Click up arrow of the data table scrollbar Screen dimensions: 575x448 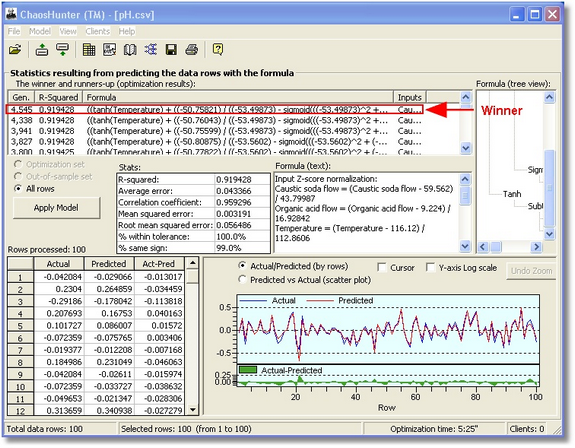coord(193,263)
